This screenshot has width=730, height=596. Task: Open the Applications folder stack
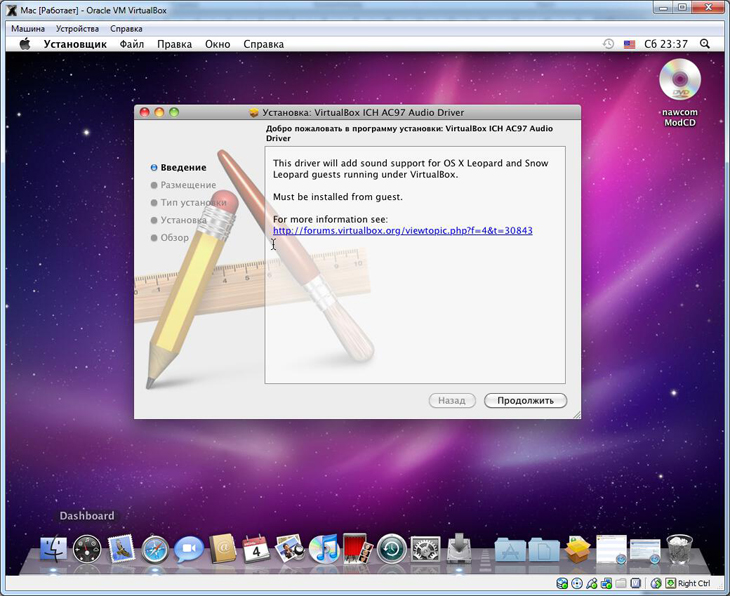click(510, 550)
